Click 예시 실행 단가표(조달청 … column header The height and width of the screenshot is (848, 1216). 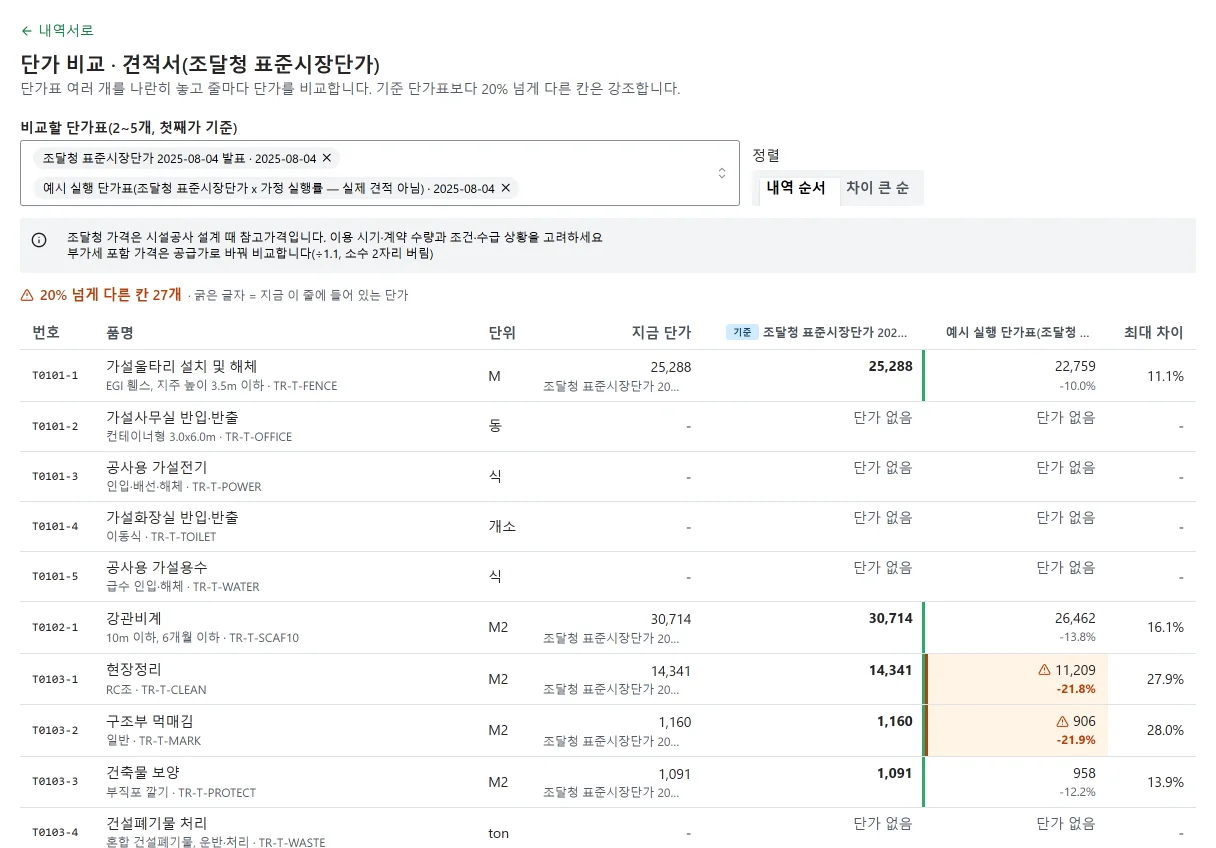[x=1018, y=333]
